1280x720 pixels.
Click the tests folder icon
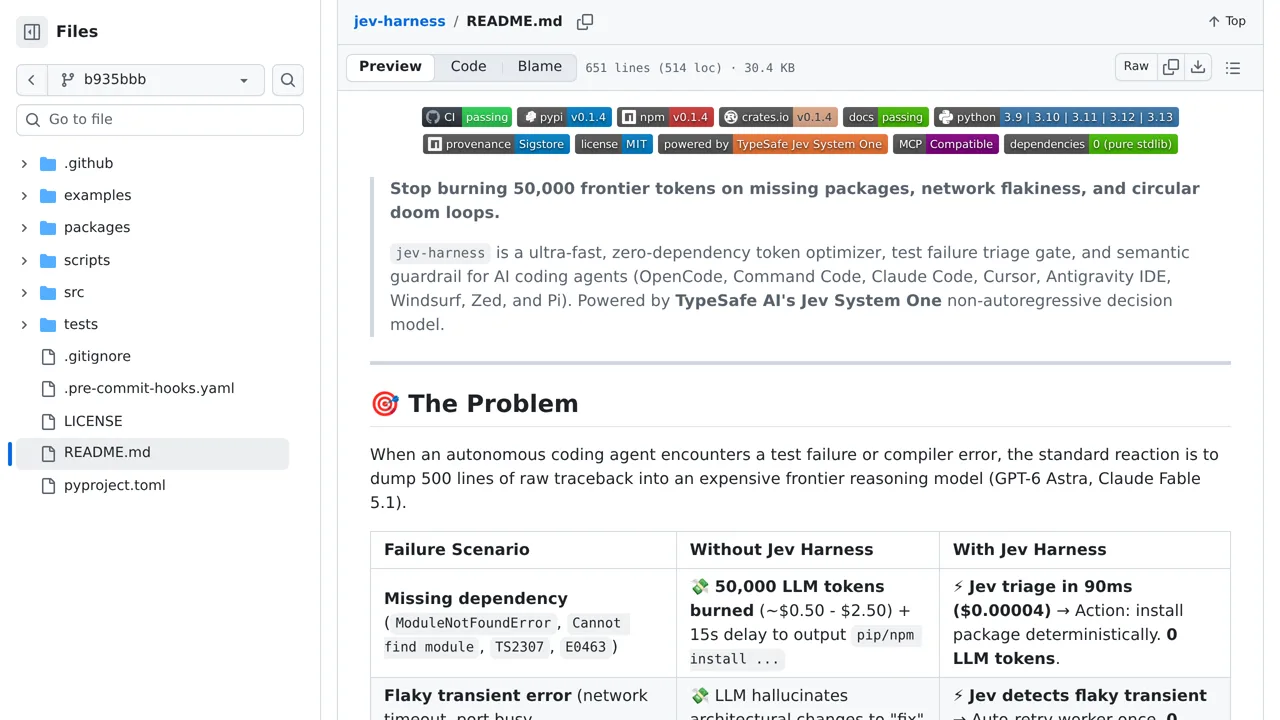click(48, 324)
